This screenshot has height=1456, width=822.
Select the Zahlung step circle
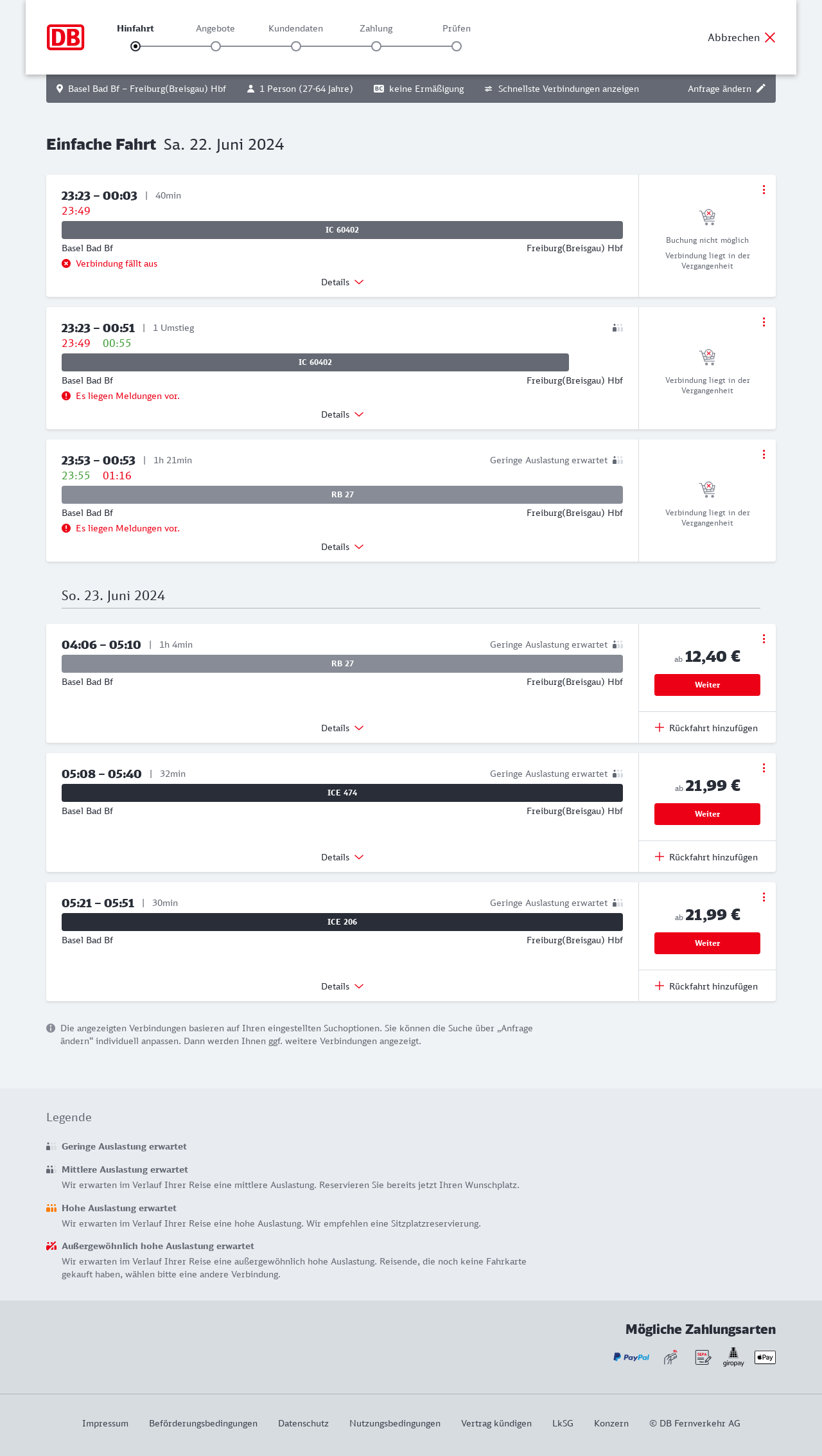(376, 46)
